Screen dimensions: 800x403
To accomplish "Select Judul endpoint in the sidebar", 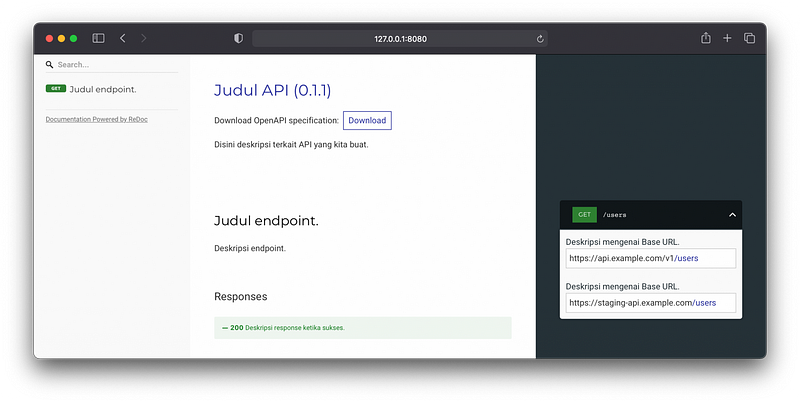I will [102, 89].
